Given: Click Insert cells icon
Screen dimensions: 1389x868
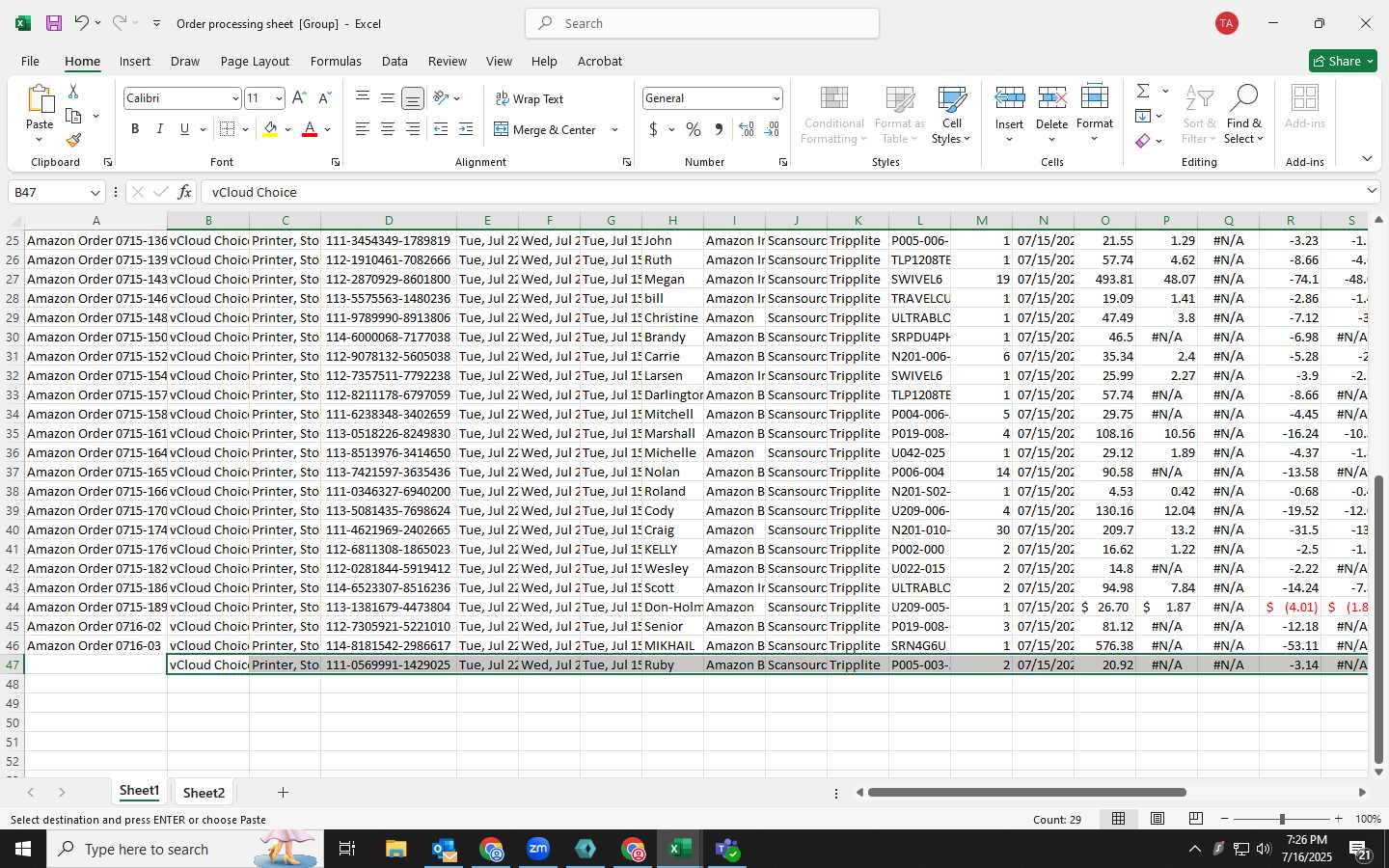Looking at the screenshot, I should [1010, 97].
